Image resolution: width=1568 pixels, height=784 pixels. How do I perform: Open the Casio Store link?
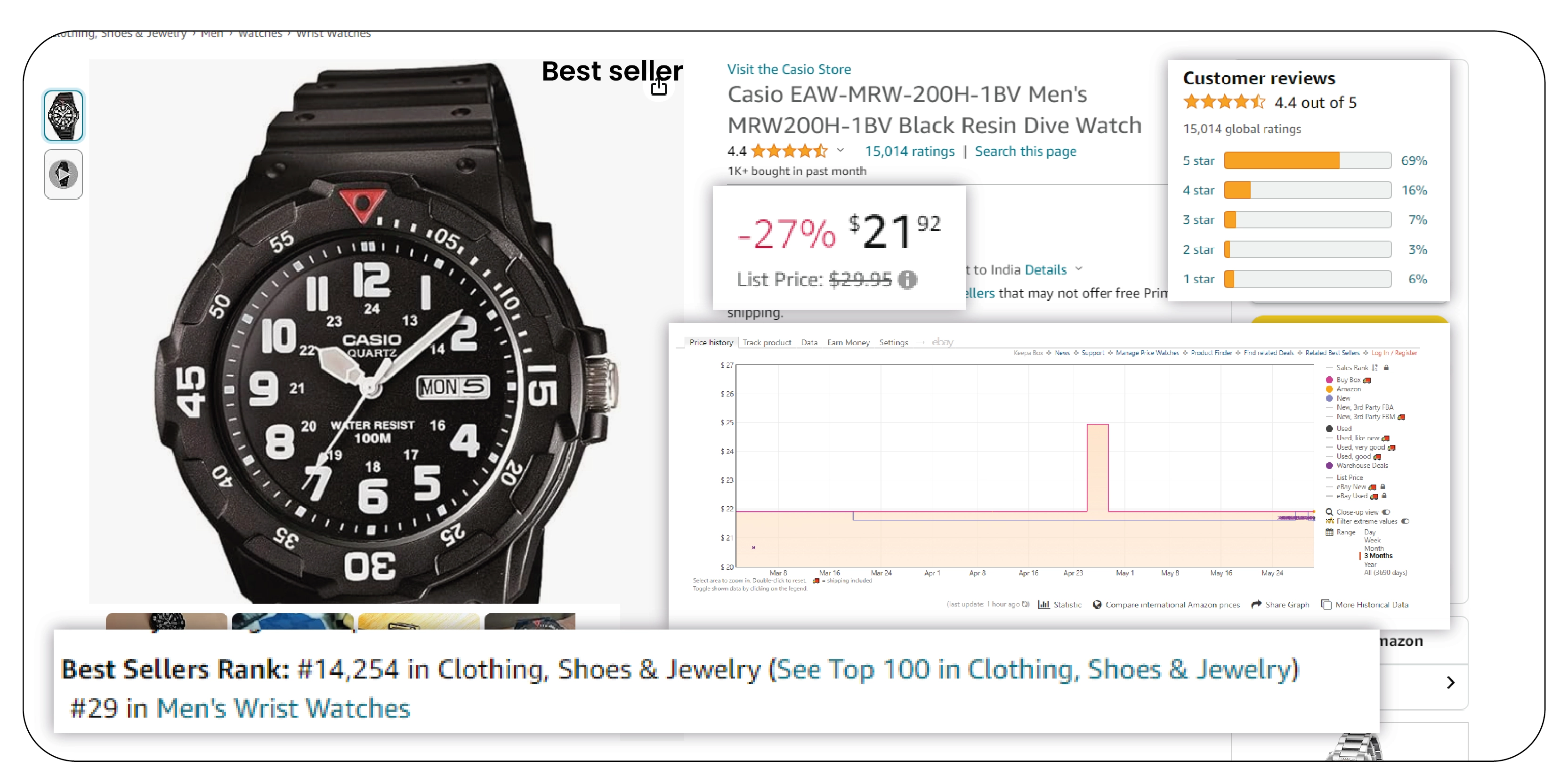click(x=789, y=69)
